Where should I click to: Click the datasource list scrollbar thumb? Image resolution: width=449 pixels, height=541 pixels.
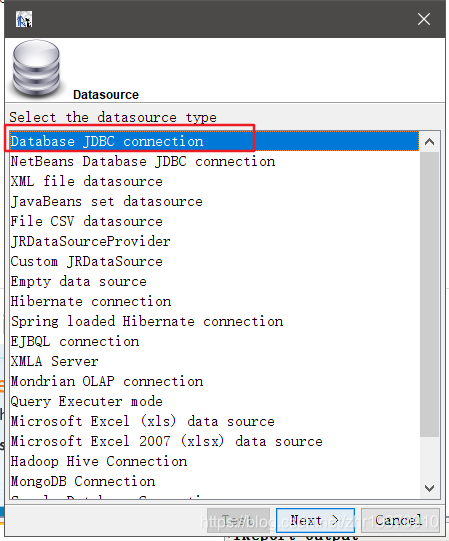[x=429, y=294]
